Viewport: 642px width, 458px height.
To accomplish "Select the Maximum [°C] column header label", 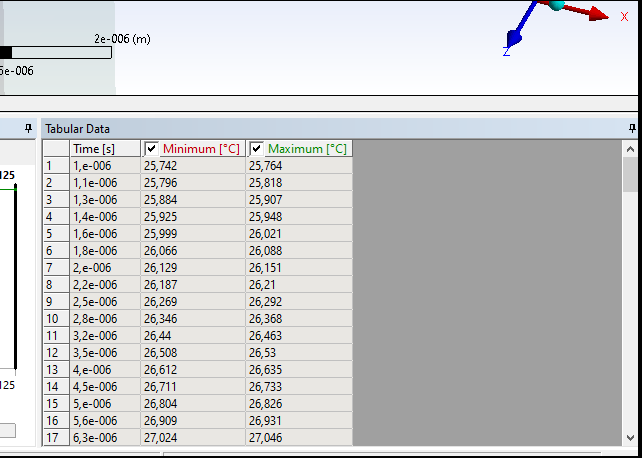I will pyautogui.click(x=307, y=149).
